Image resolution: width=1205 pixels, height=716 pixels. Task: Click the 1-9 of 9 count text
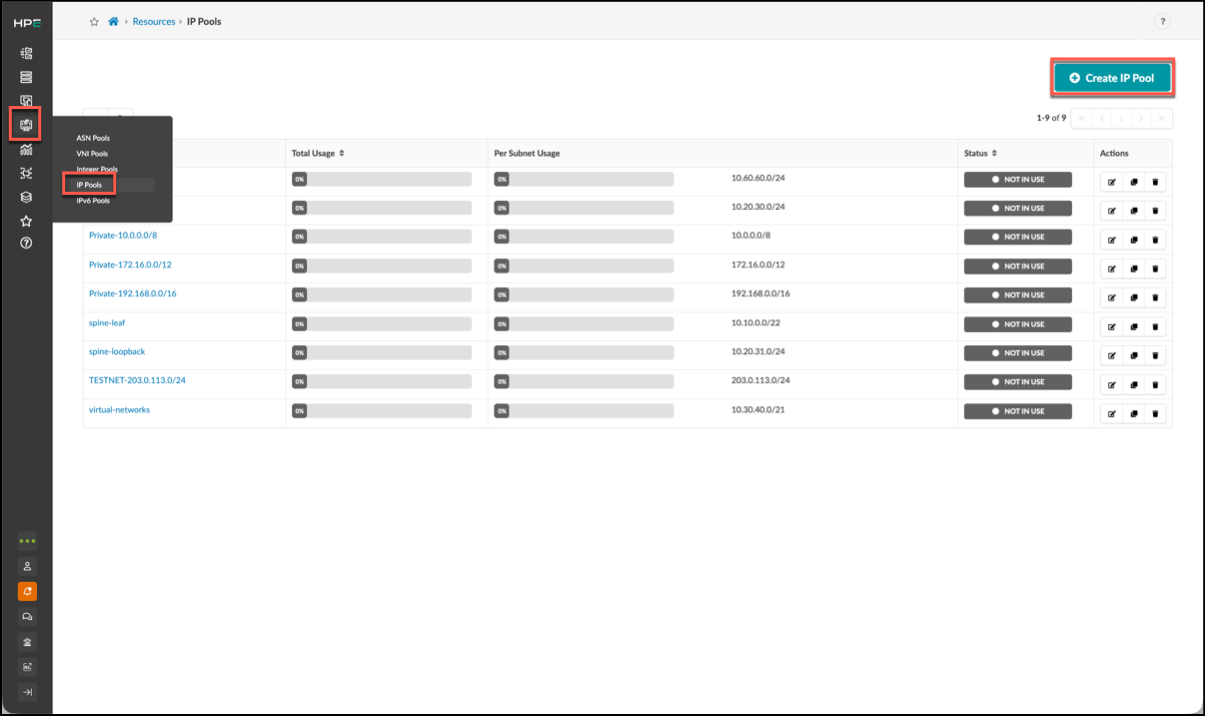click(x=1051, y=118)
